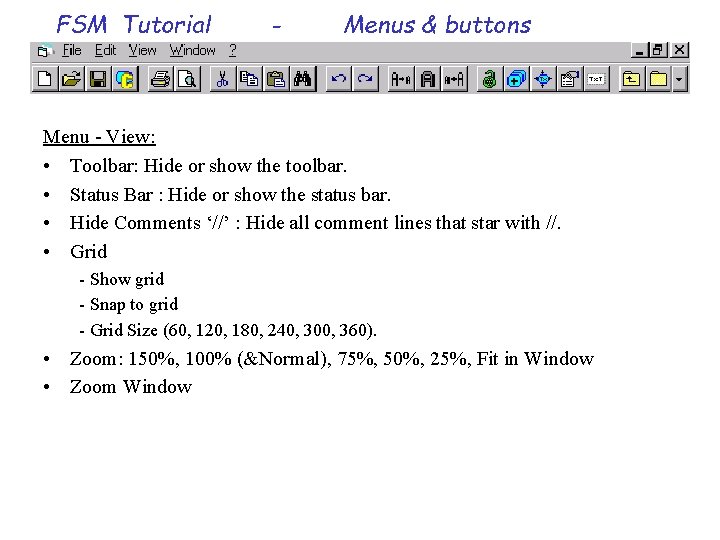Image resolution: width=720 pixels, height=540 pixels.
Task: Open the View menu
Action: point(142,50)
